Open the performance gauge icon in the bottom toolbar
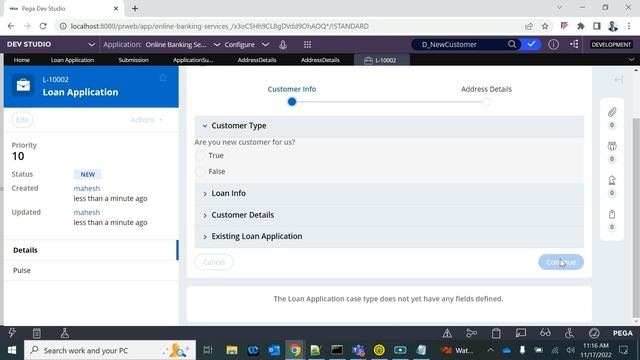 point(594,333)
